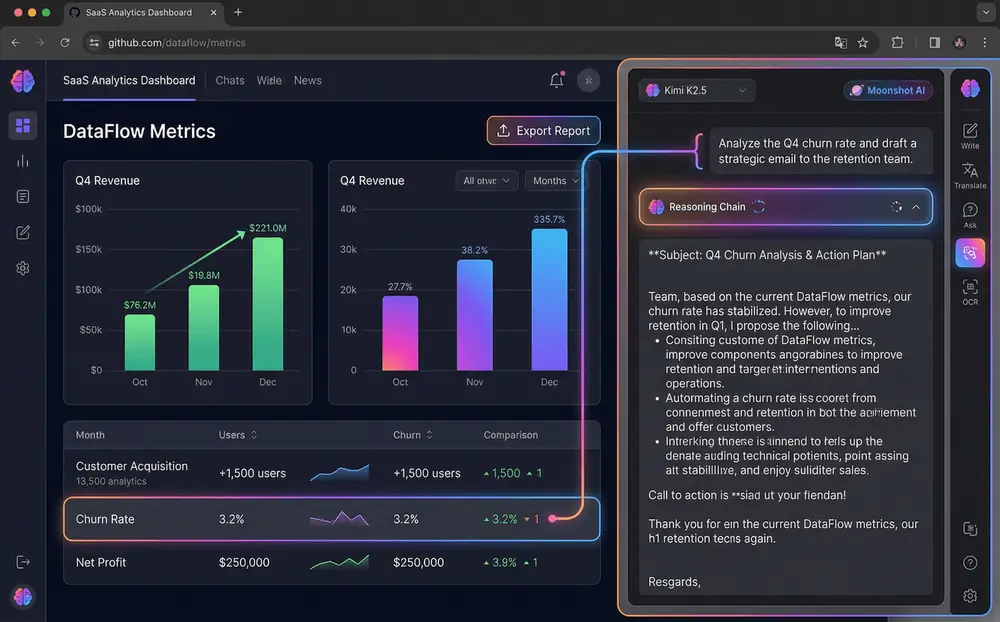1000x622 pixels.
Task: Close the SaaS Analytics Dashboard browser tab
Action: click(214, 12)
